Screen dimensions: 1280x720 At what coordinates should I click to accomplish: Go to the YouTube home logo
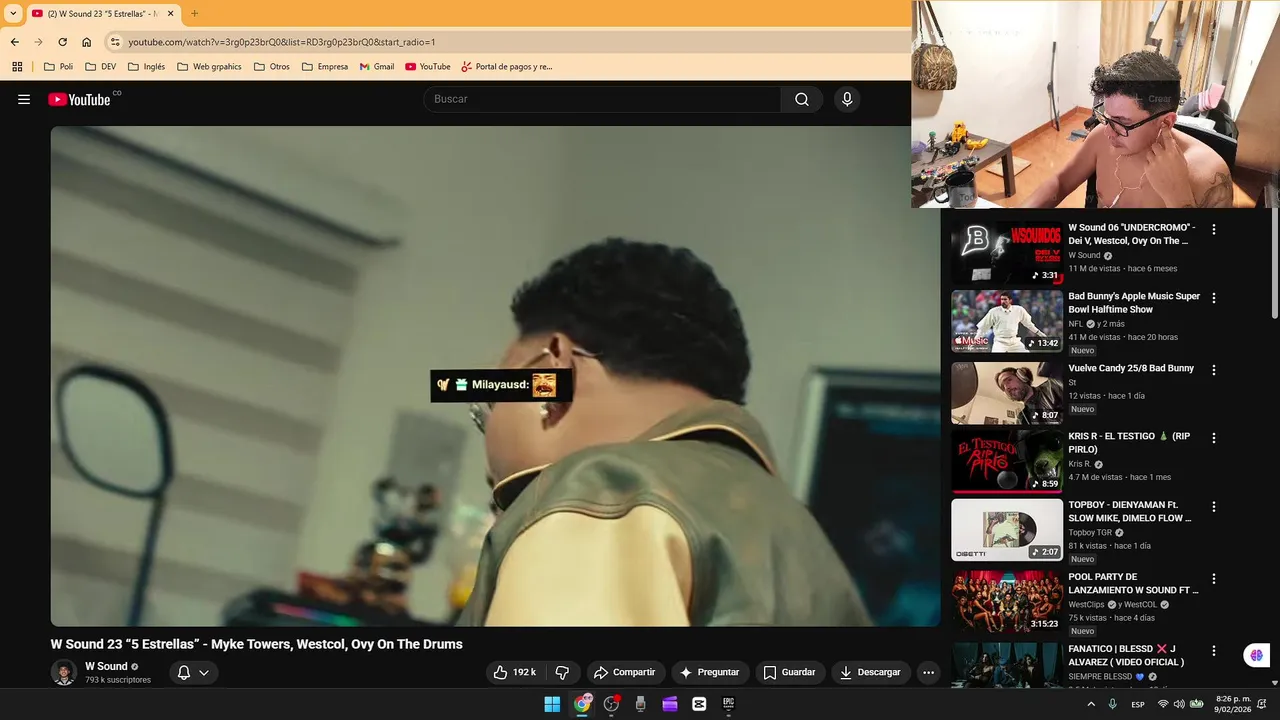coord(79,99)
